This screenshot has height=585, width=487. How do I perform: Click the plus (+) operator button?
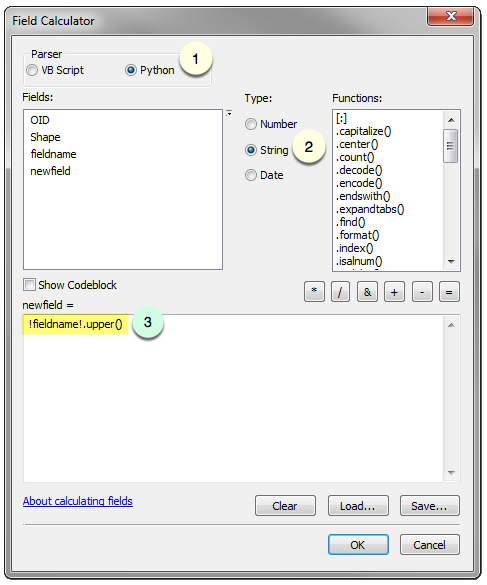pos(394,291)
